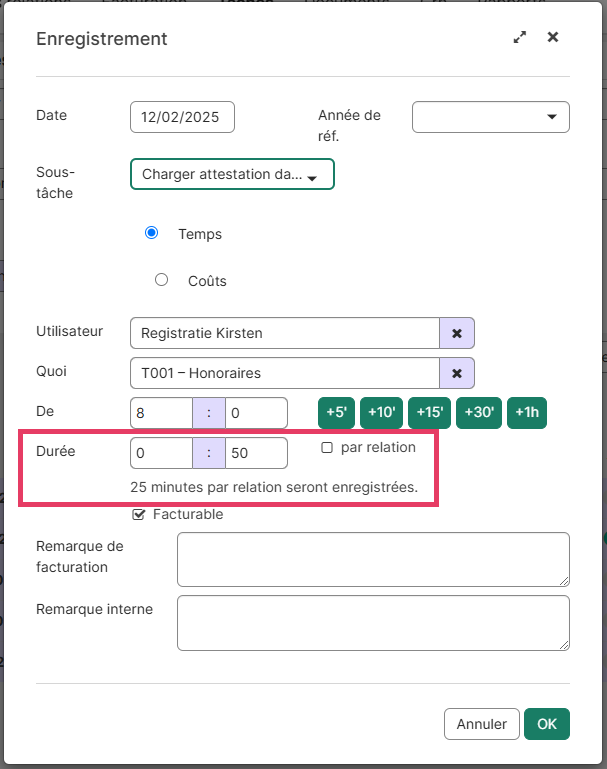Screen dimensions: 607x769
Task: Expand the Enregistrement dialog to fullscreen
Action: [x=519, y=38]
